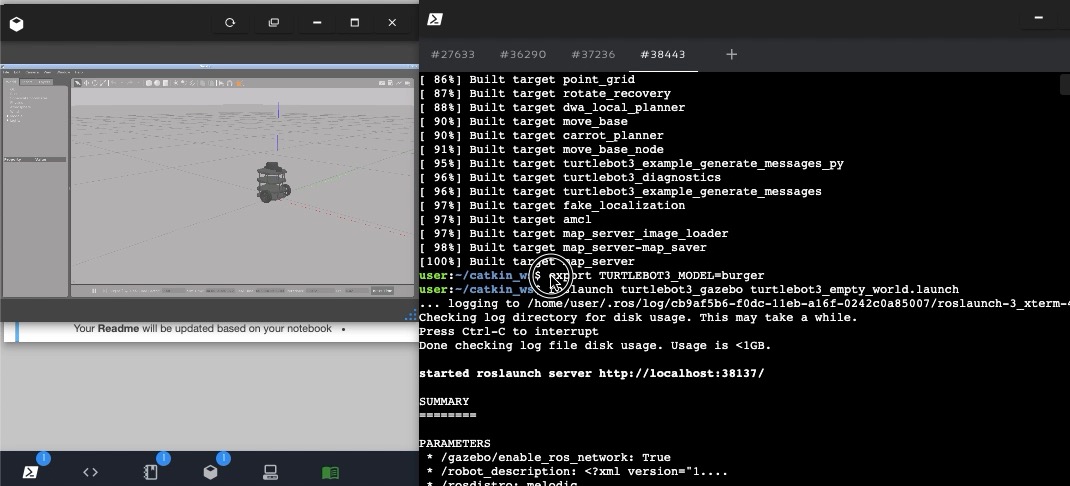Open the Gazebo data log icon
The image size is (1070, 486).
(x=390, y=83)
